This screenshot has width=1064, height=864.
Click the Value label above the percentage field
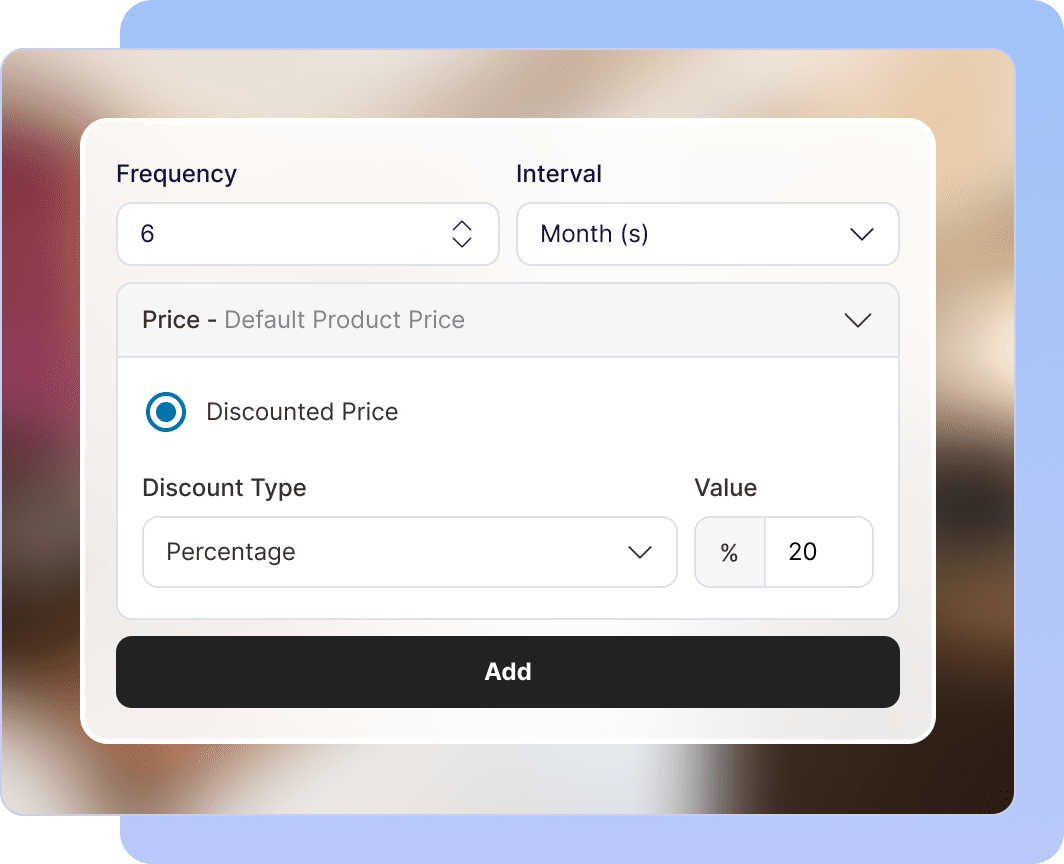coord(726,488)
